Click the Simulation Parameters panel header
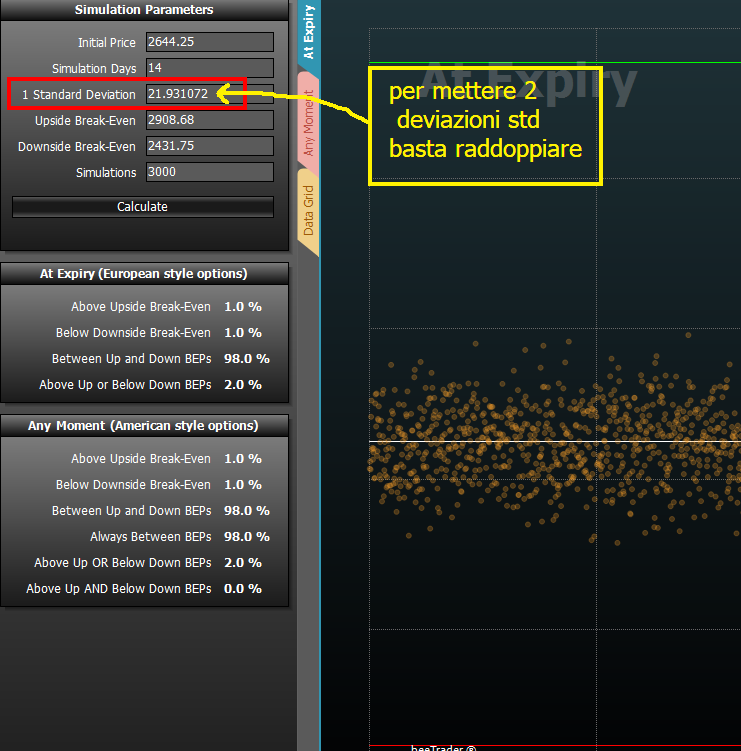 144,10
